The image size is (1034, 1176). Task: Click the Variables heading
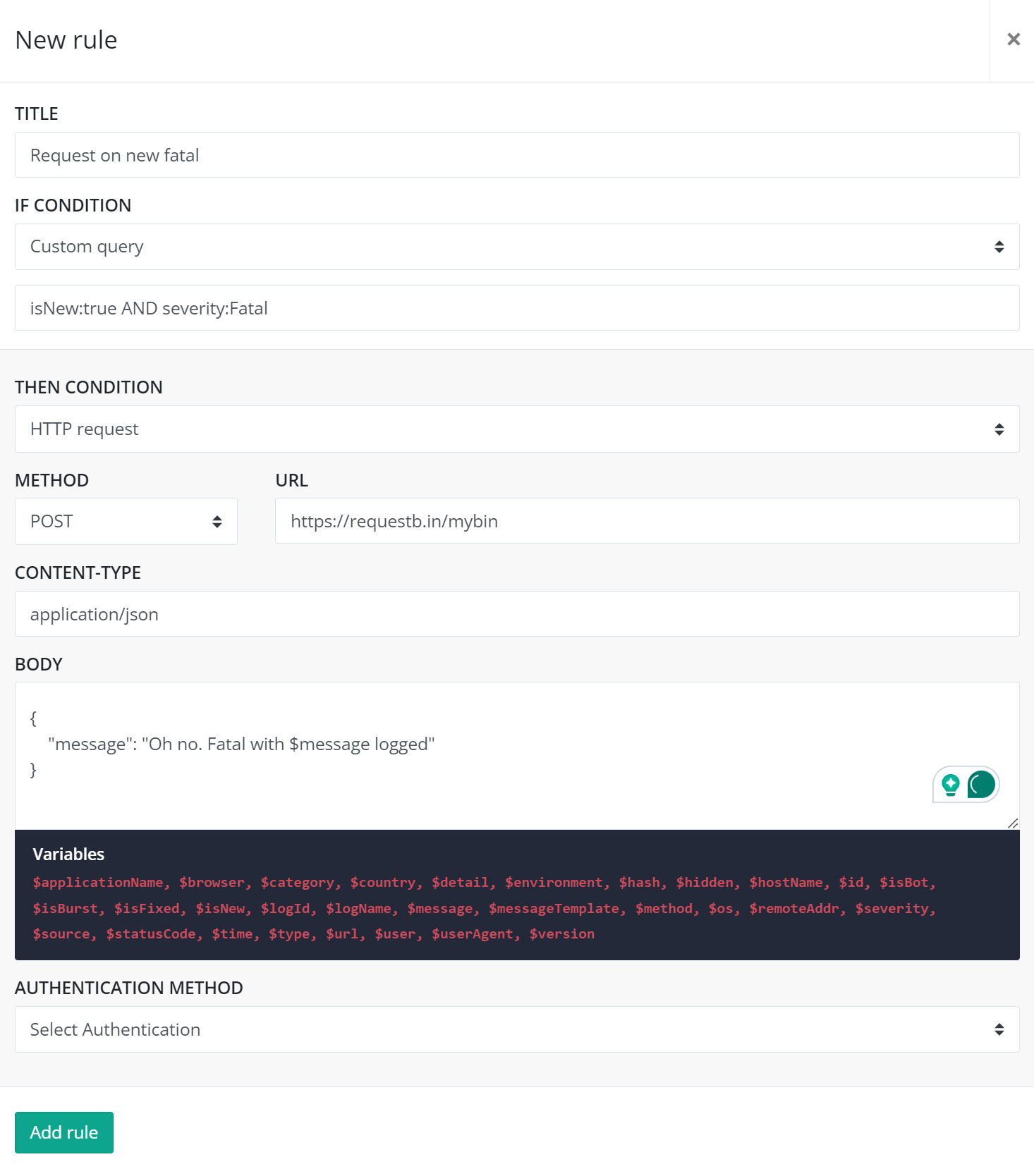[x=68, y=855]
